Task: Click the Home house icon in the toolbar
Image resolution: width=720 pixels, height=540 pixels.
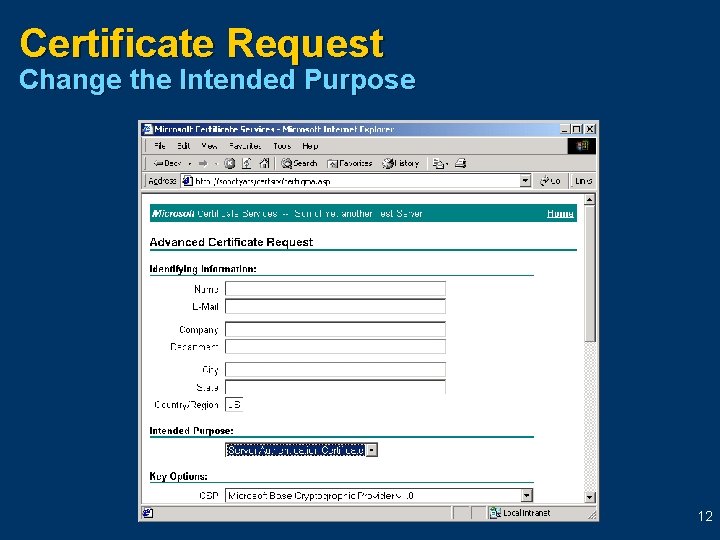Action: point(264,163)
